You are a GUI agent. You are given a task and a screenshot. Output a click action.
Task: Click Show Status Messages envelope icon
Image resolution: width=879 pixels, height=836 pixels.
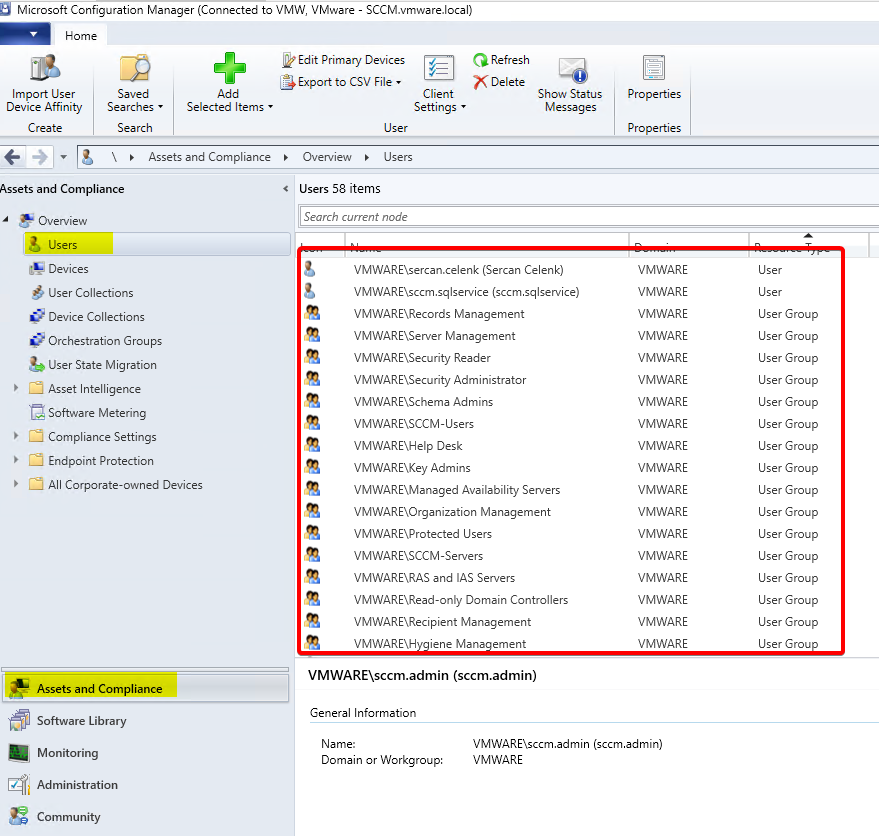click(x=571, y=70)
